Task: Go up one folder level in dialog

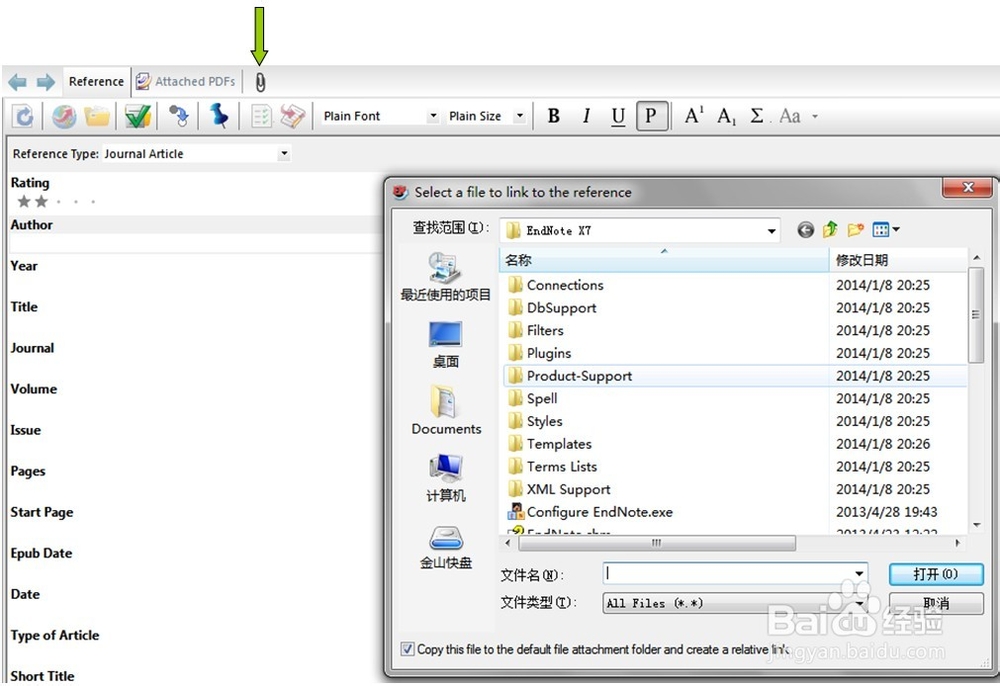Action: (830, 230)
